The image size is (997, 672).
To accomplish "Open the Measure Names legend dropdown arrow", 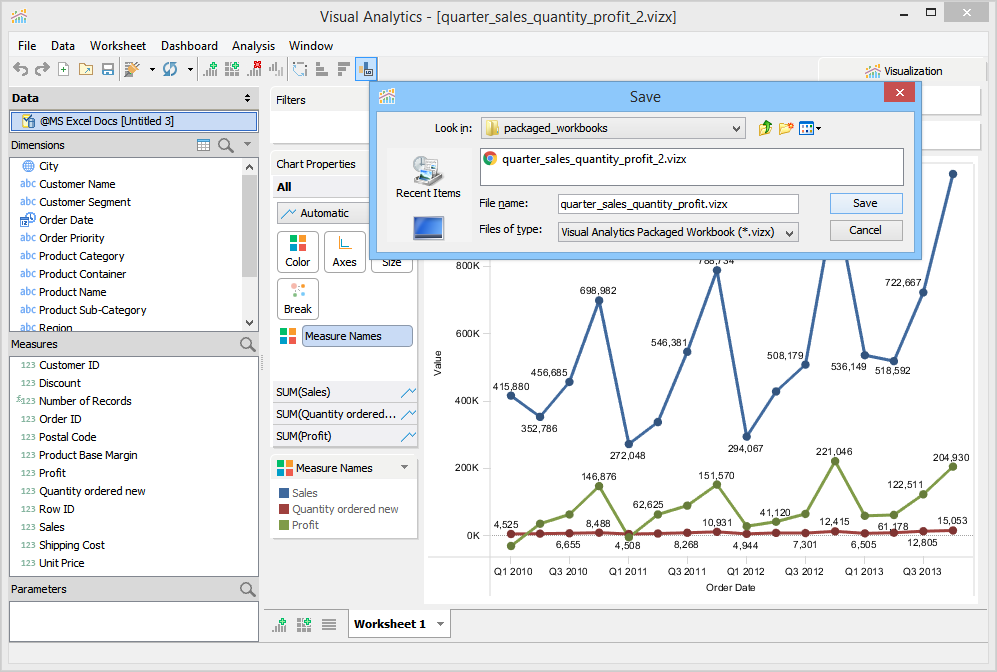I will tap(404, 467).
